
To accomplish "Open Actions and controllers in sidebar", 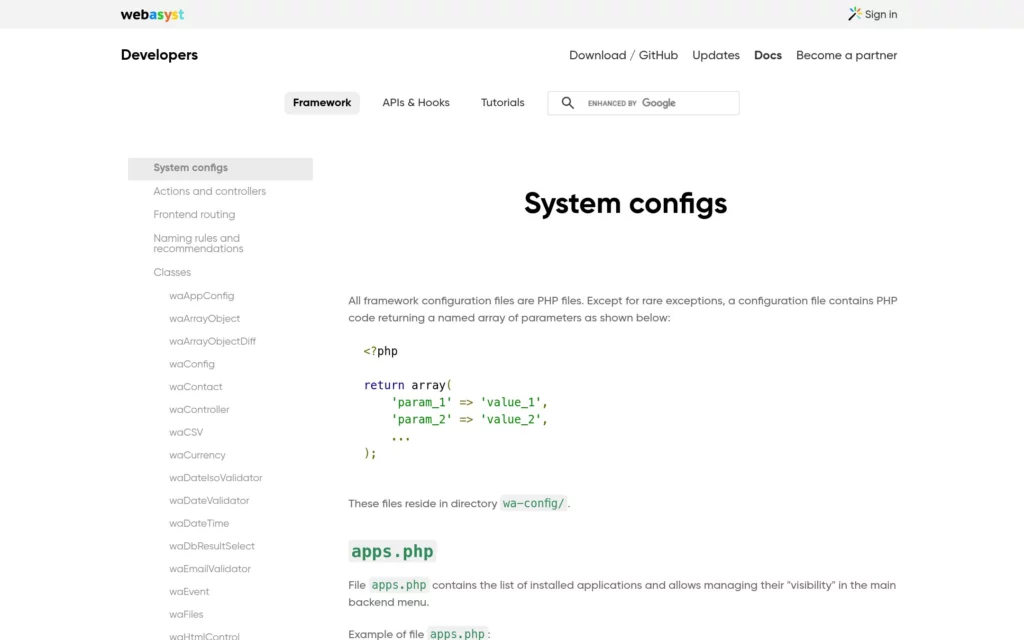I will 210,191.
